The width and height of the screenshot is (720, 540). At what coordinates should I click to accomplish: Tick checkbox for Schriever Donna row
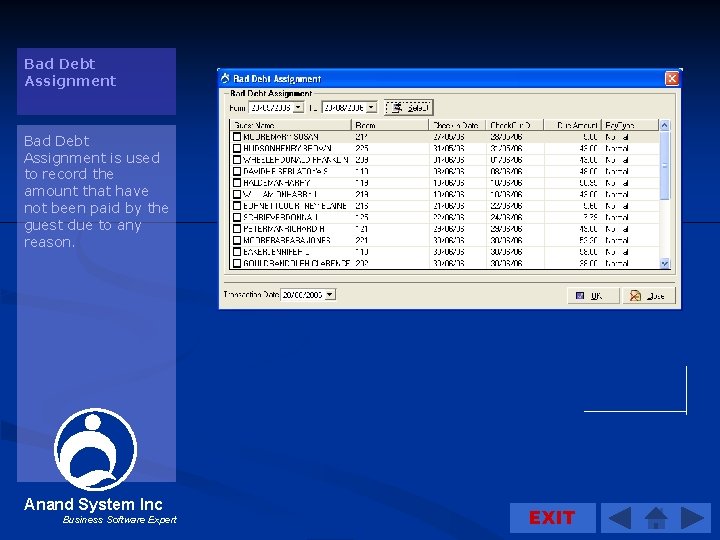pos(237,217)
